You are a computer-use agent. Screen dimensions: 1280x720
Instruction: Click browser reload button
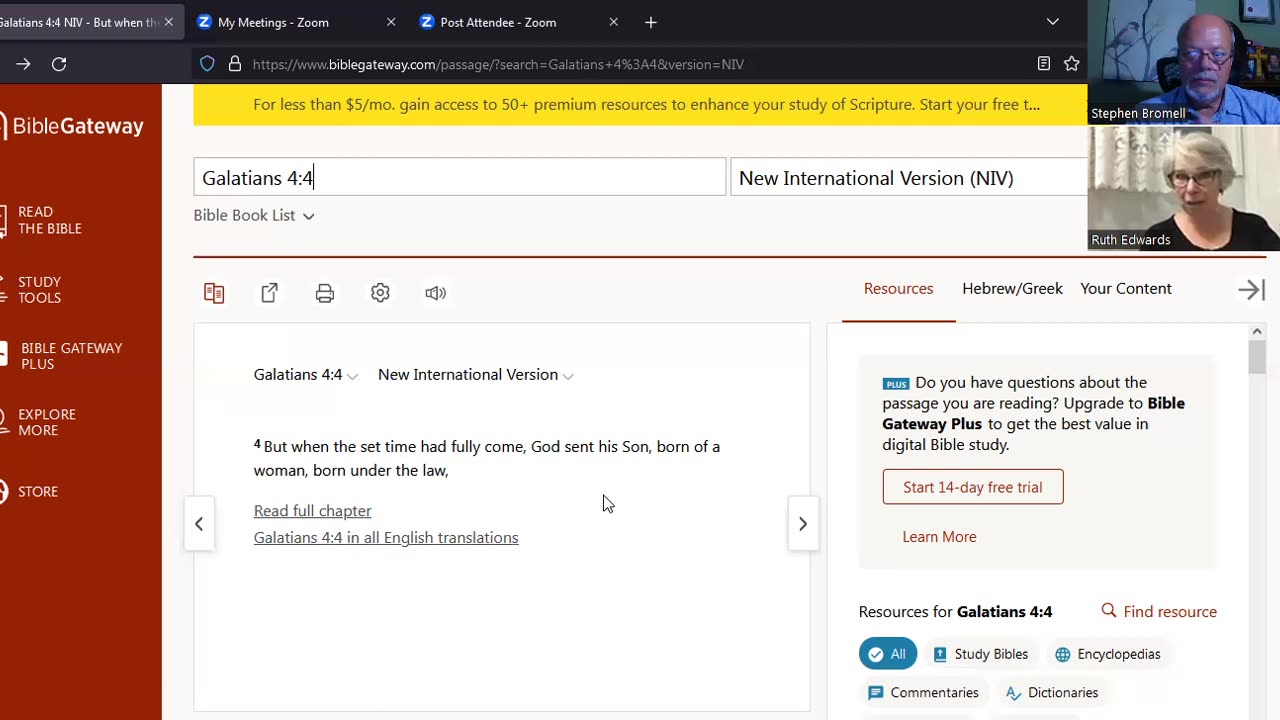coord(59,64)
